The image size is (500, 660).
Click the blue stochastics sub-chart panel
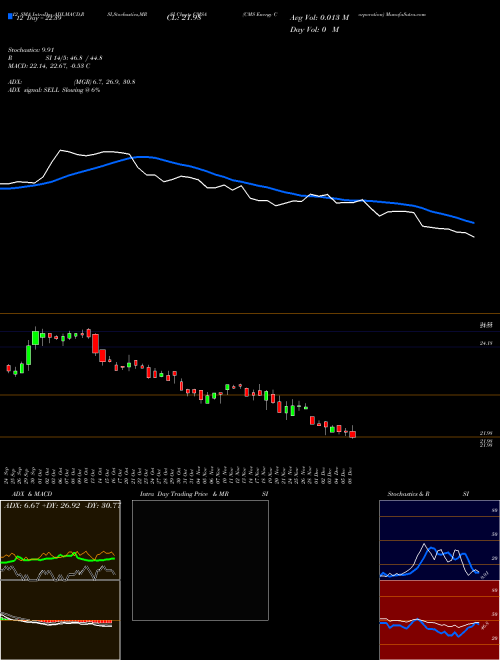click(x=439, y=540)
